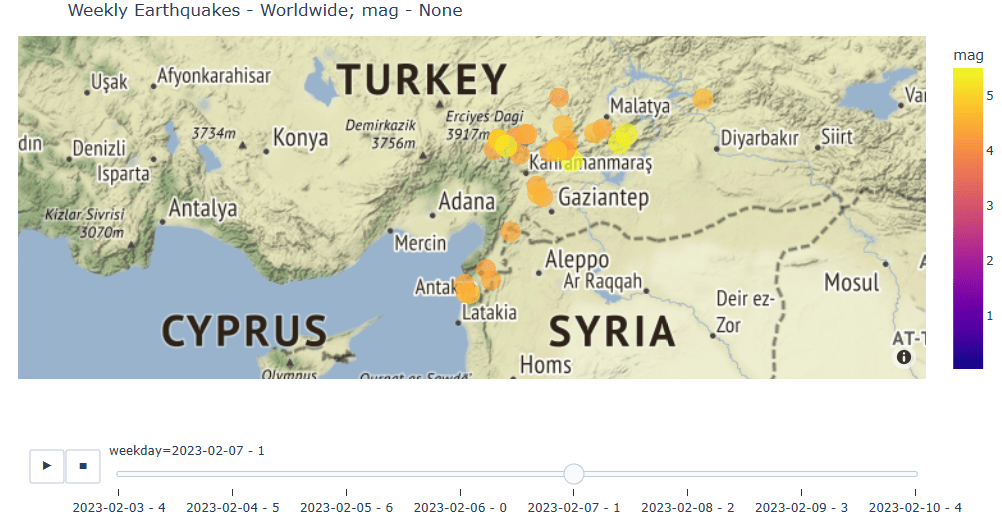
Task: Click the SYRIA country label
Action: point(612,332)
